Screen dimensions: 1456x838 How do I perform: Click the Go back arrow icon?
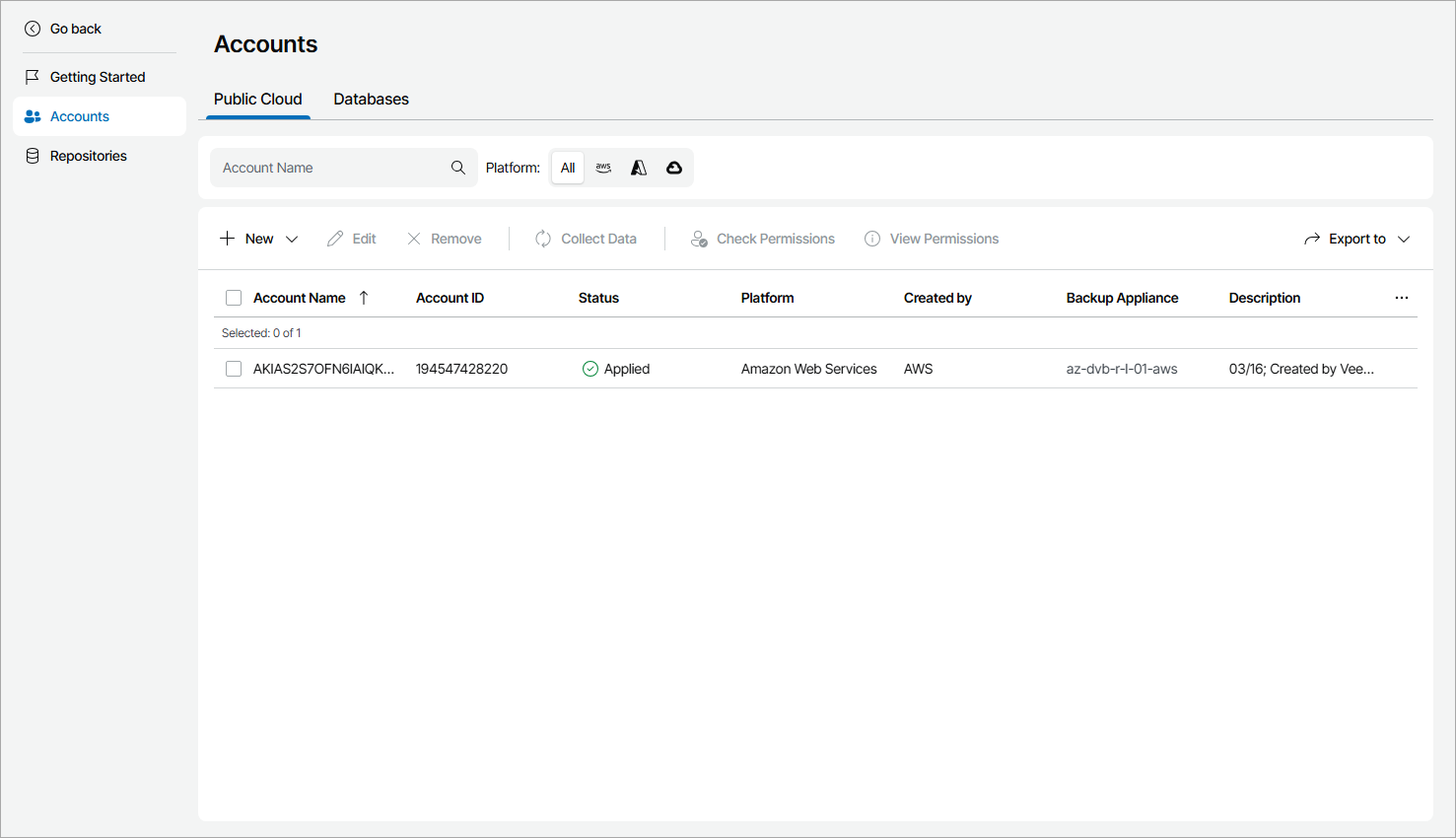pos(33,29)
